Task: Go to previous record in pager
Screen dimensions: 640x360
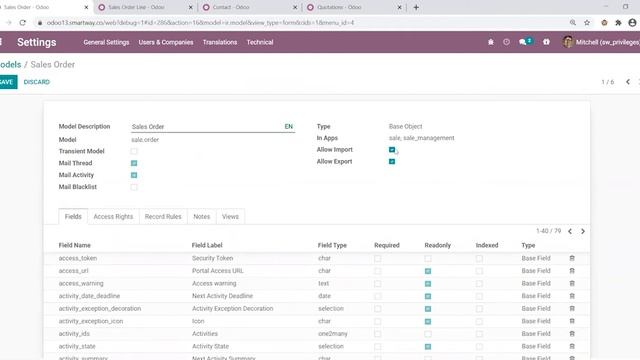Action: (x=628, y=82)
